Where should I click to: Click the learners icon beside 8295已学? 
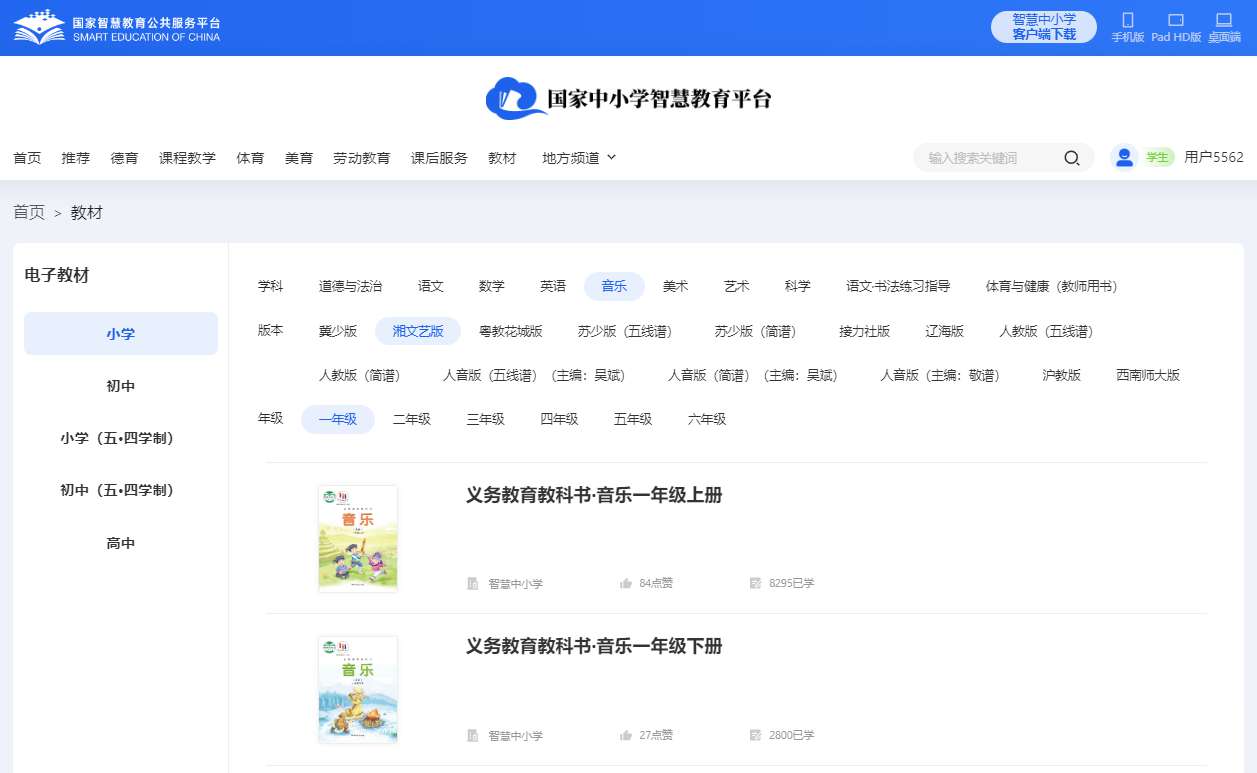pos(756,583)
